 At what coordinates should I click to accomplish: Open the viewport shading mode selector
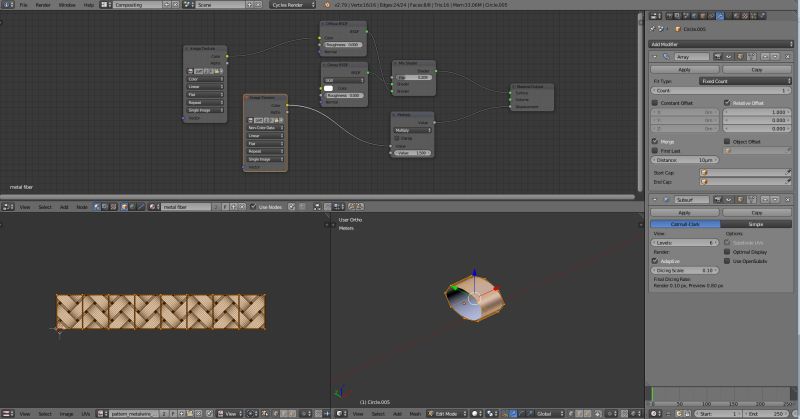tap(477, 413)
